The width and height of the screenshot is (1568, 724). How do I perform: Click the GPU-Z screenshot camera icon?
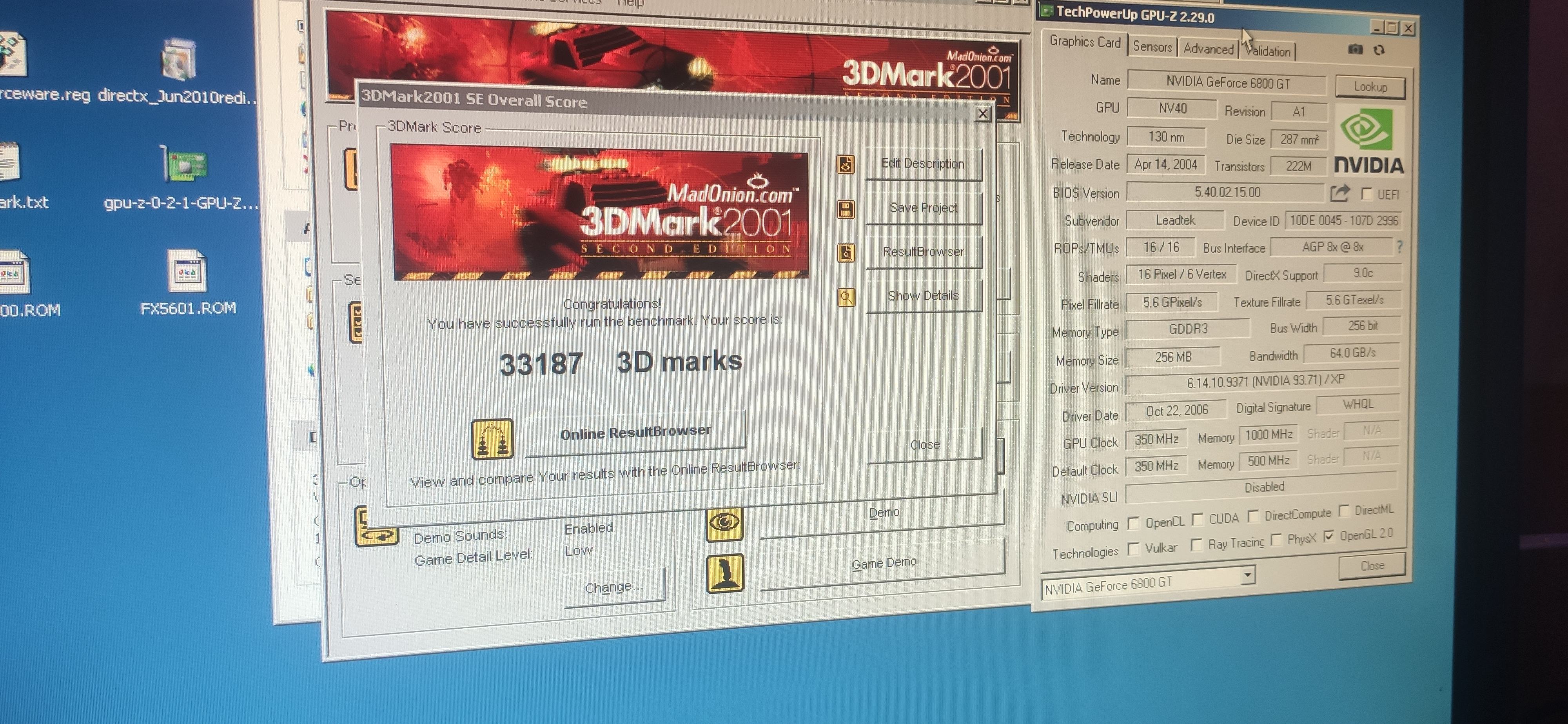coord(1355,49)
